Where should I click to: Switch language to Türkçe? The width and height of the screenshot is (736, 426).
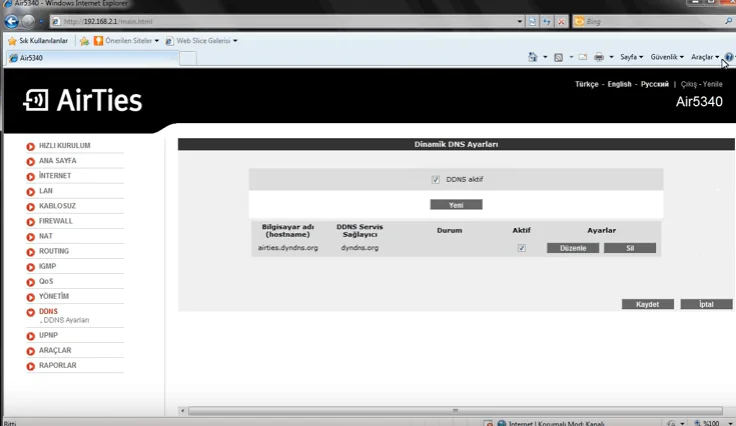(x=587, y=84)
